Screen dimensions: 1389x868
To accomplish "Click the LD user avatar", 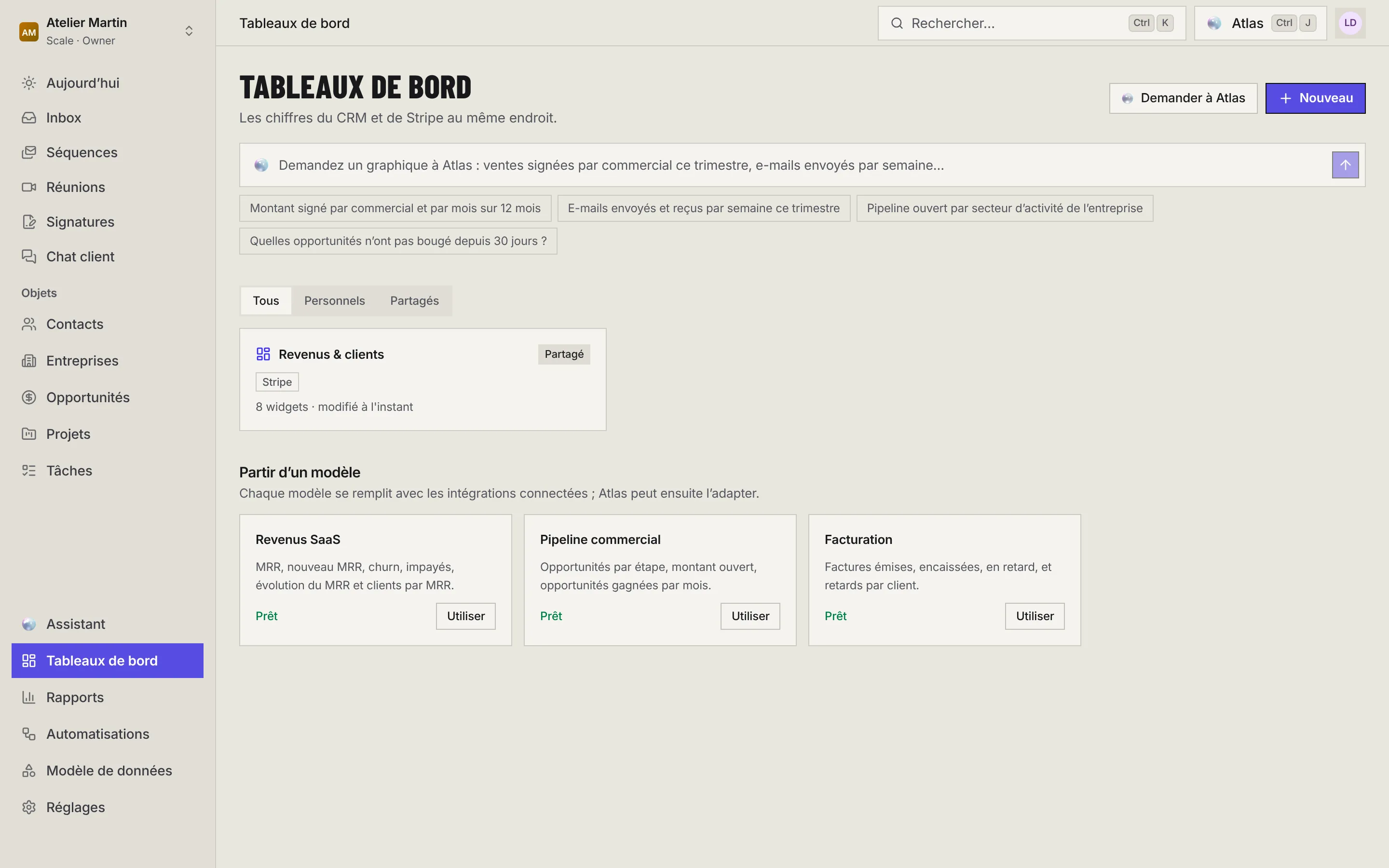I will [1350, 23].
